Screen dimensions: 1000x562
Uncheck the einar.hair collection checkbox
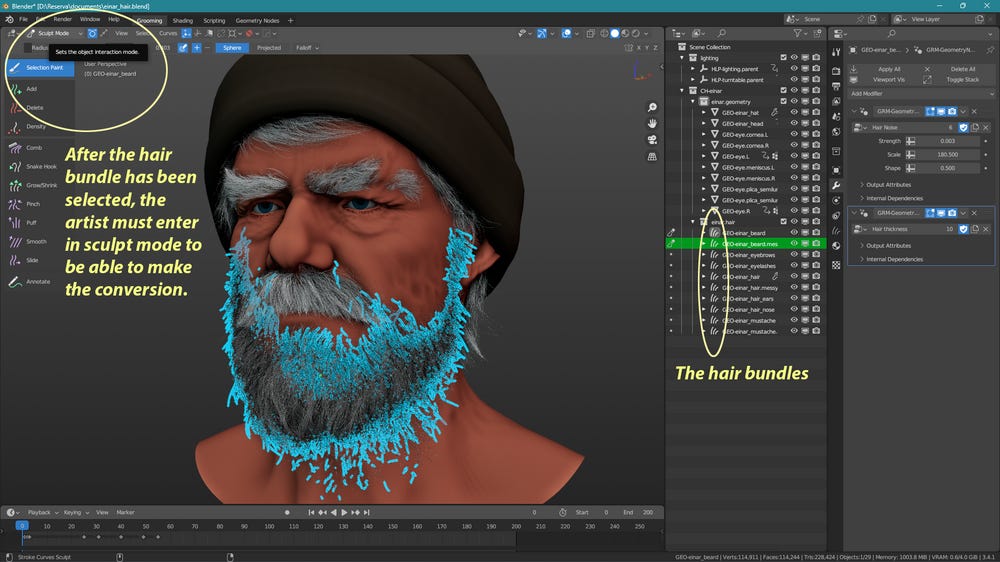[x=784, y=221]
